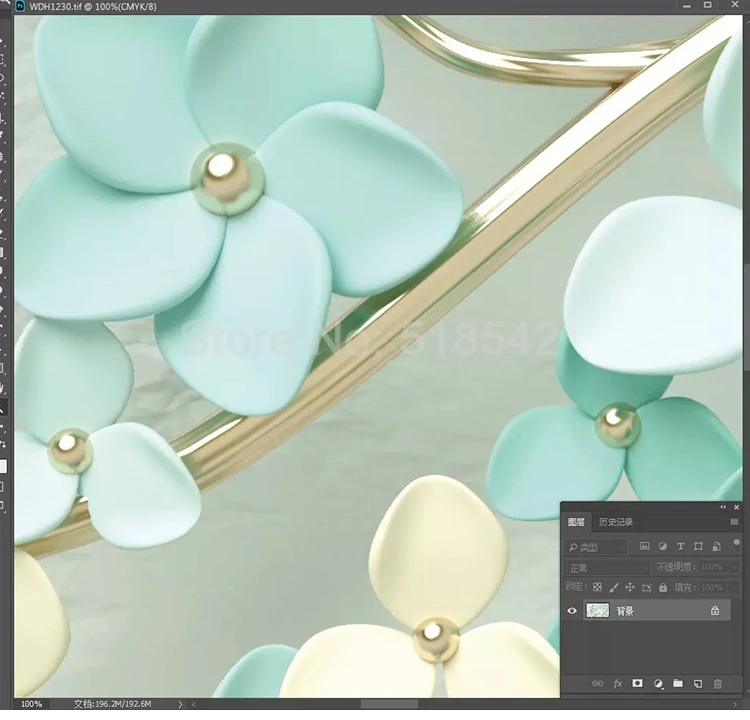The height and width of the screenshot is (720, 750).
Task: Click the 100% zoom field in status bar
Action: 32,704
